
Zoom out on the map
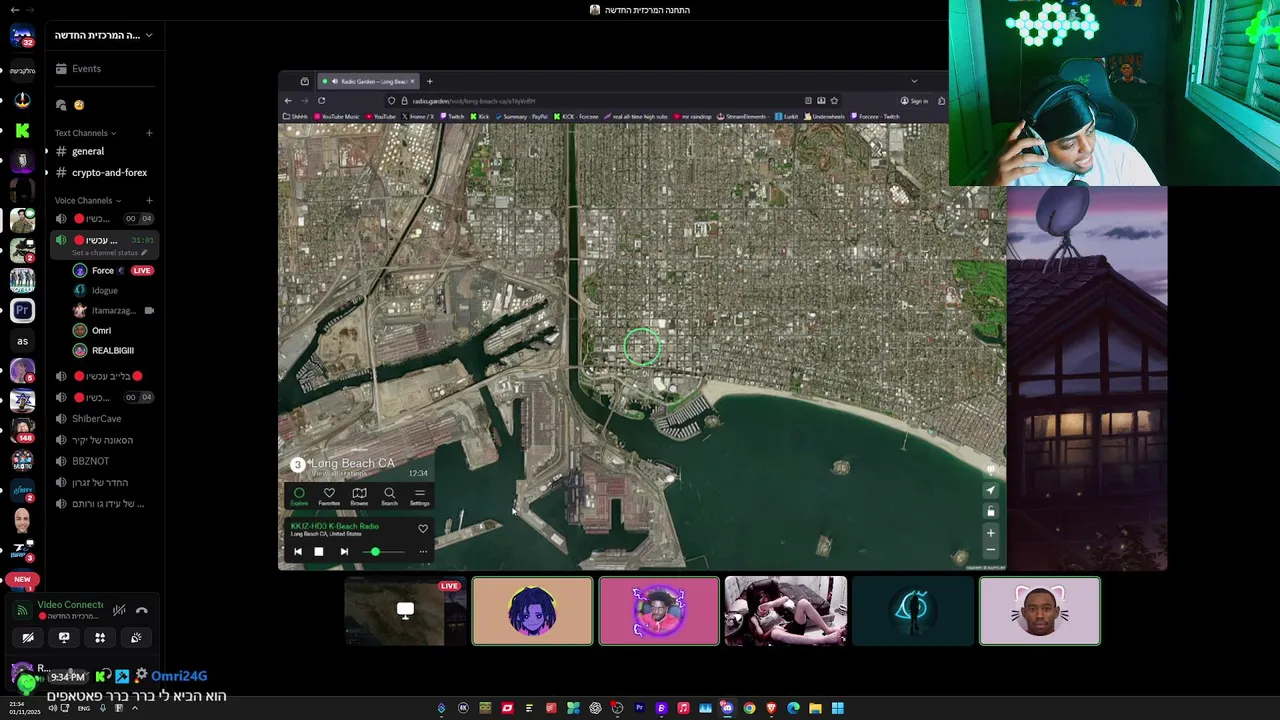pyautogui.click(x=991, y=549)
